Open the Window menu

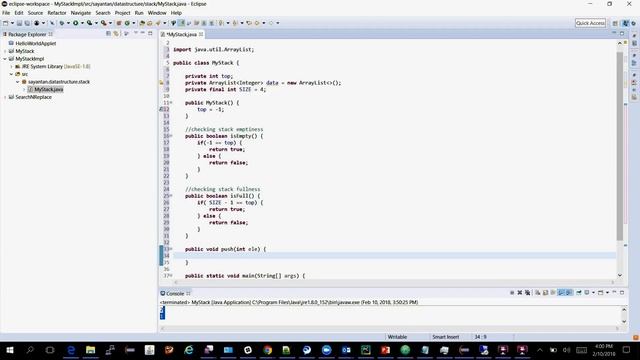[157, 13]
